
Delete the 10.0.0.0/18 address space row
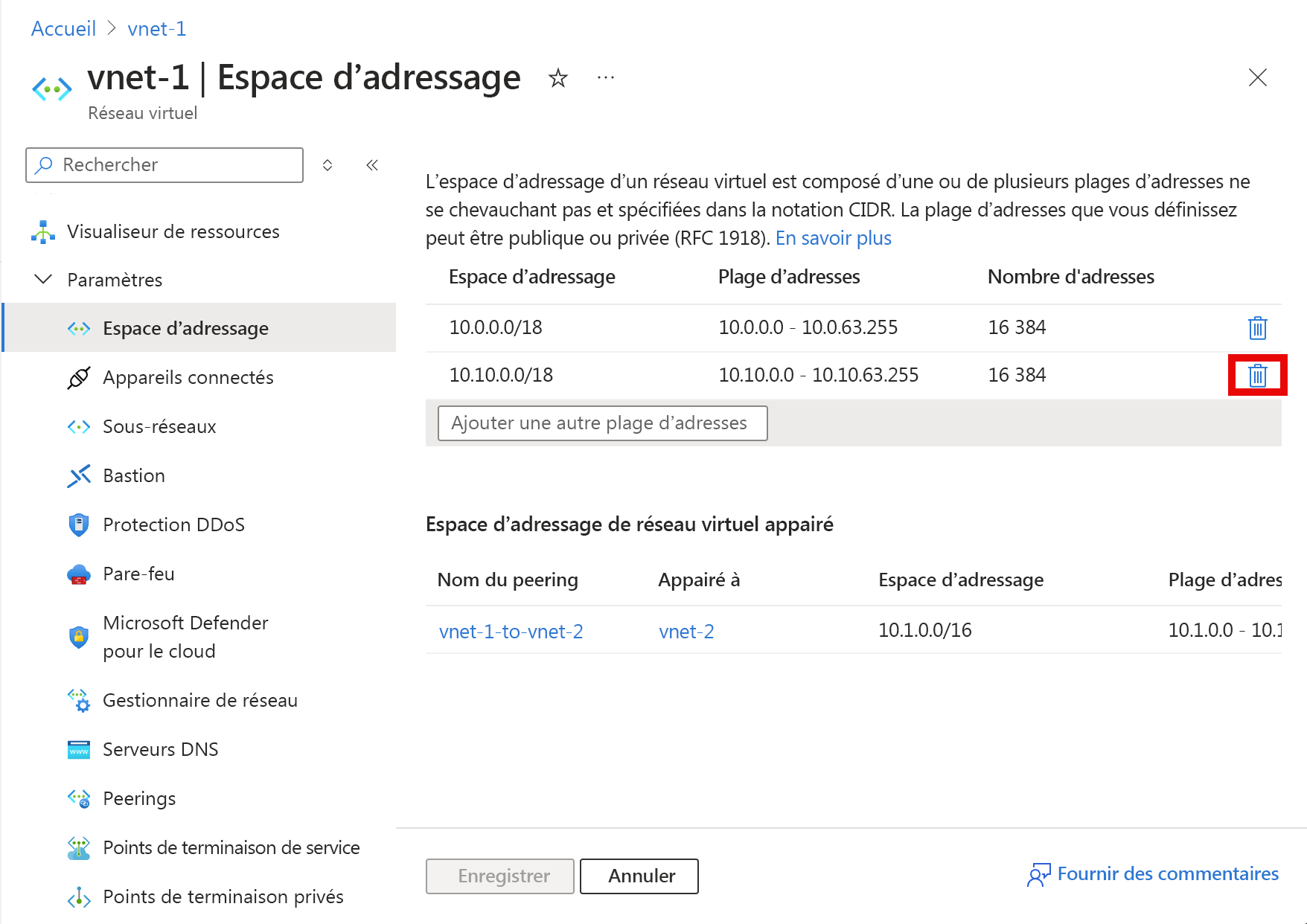point(1257,327)
